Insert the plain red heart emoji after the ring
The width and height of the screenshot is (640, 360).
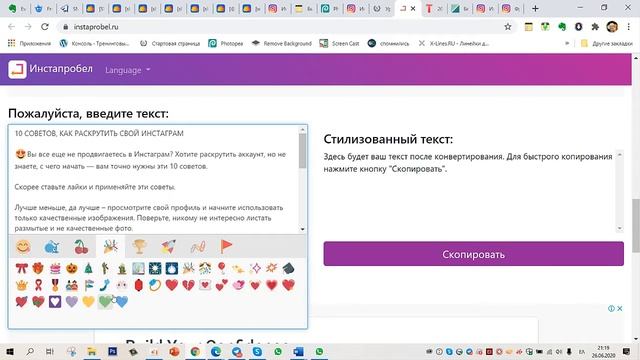pos(172,285)
